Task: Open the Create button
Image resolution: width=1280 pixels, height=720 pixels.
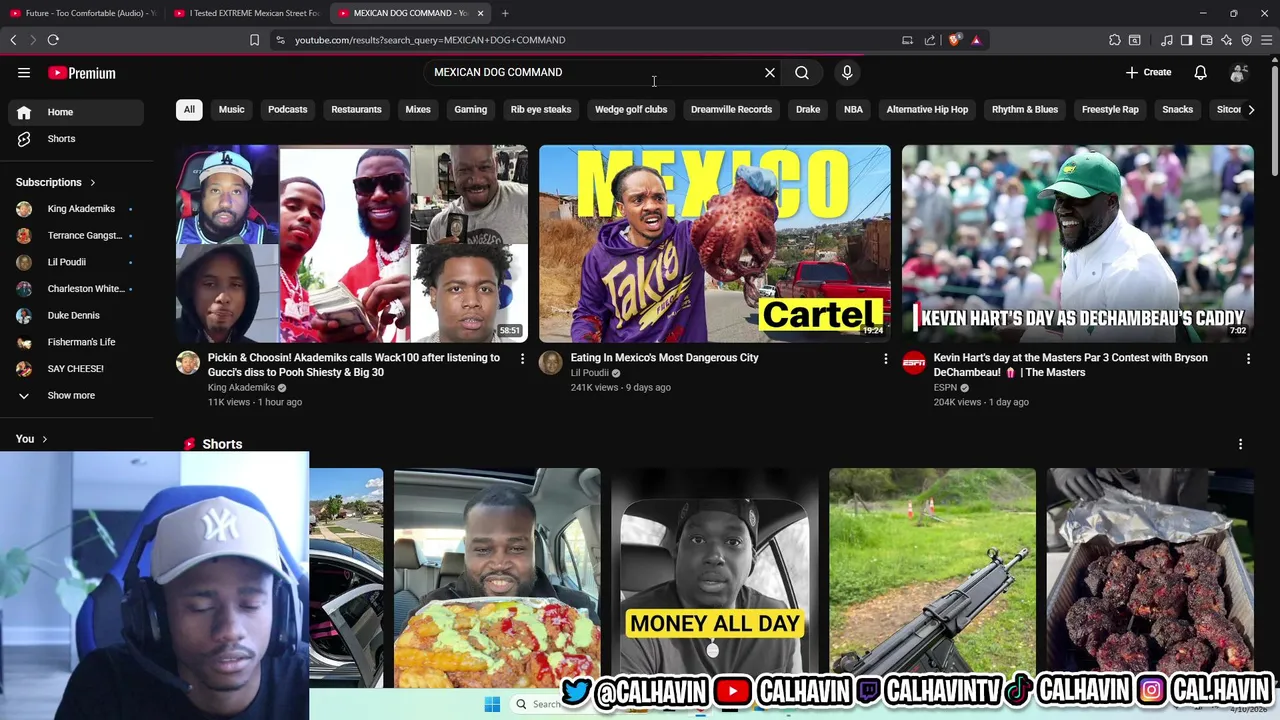Action: [1148, 72]
